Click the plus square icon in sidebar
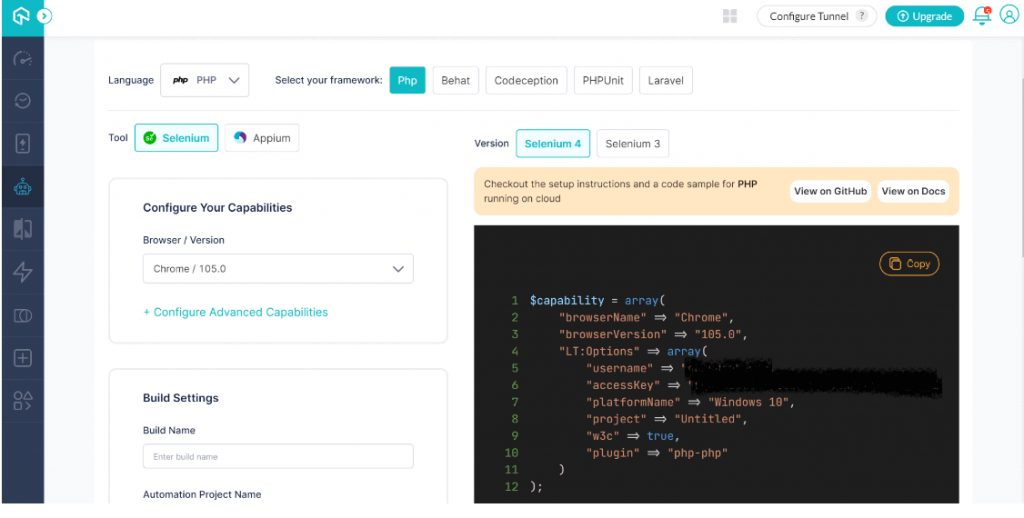Viewport: 1024px width, 518px height. [22, 358]
